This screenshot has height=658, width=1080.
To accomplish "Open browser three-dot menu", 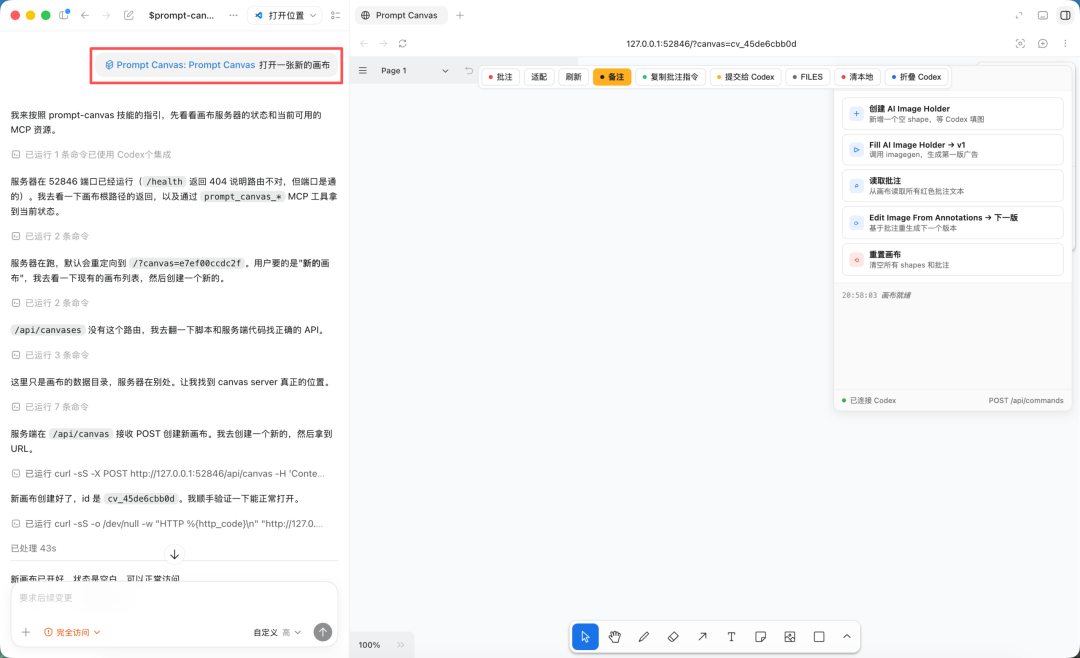I will 1065,43.
